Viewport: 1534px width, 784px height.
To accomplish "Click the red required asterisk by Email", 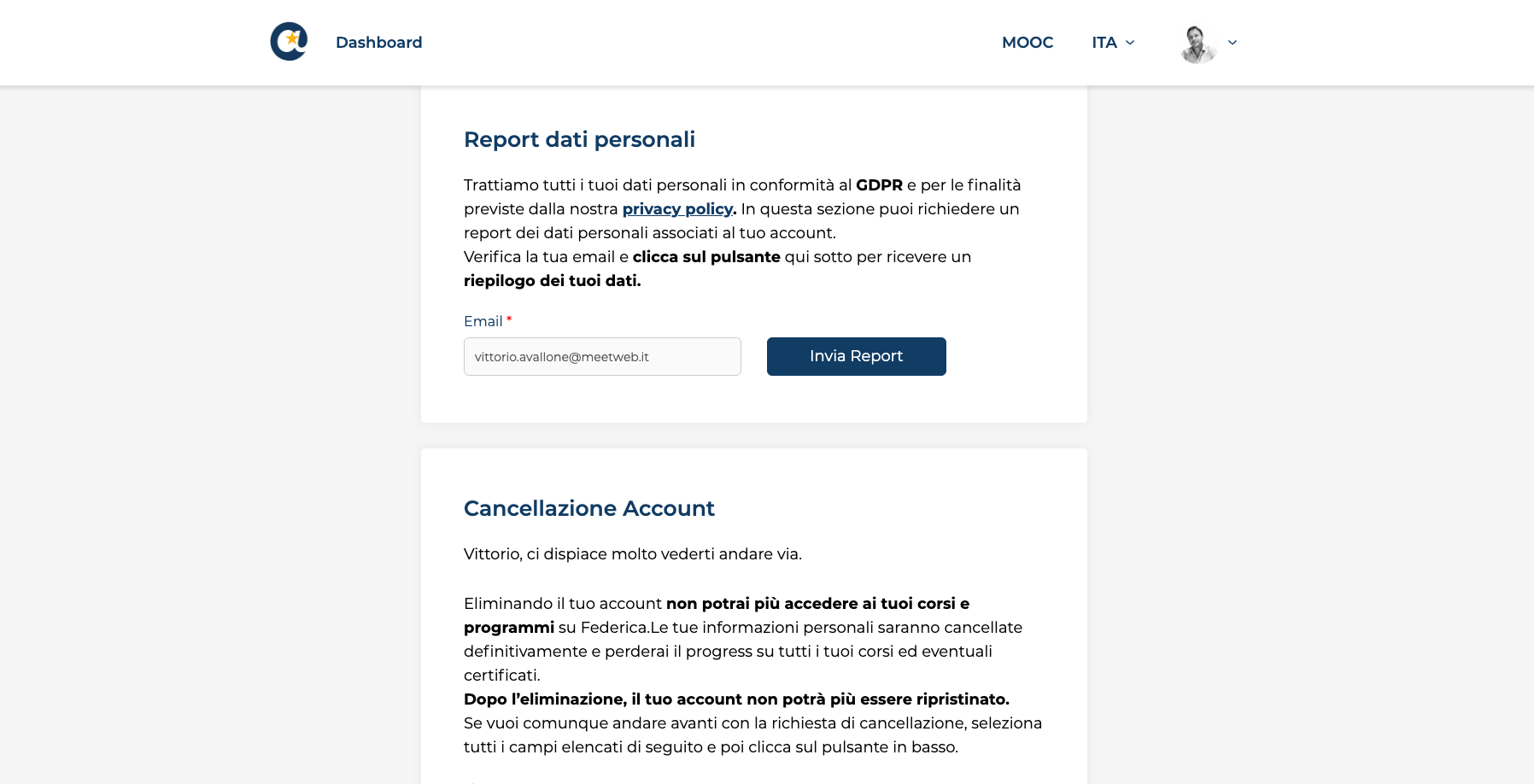I will click(509, 320).
